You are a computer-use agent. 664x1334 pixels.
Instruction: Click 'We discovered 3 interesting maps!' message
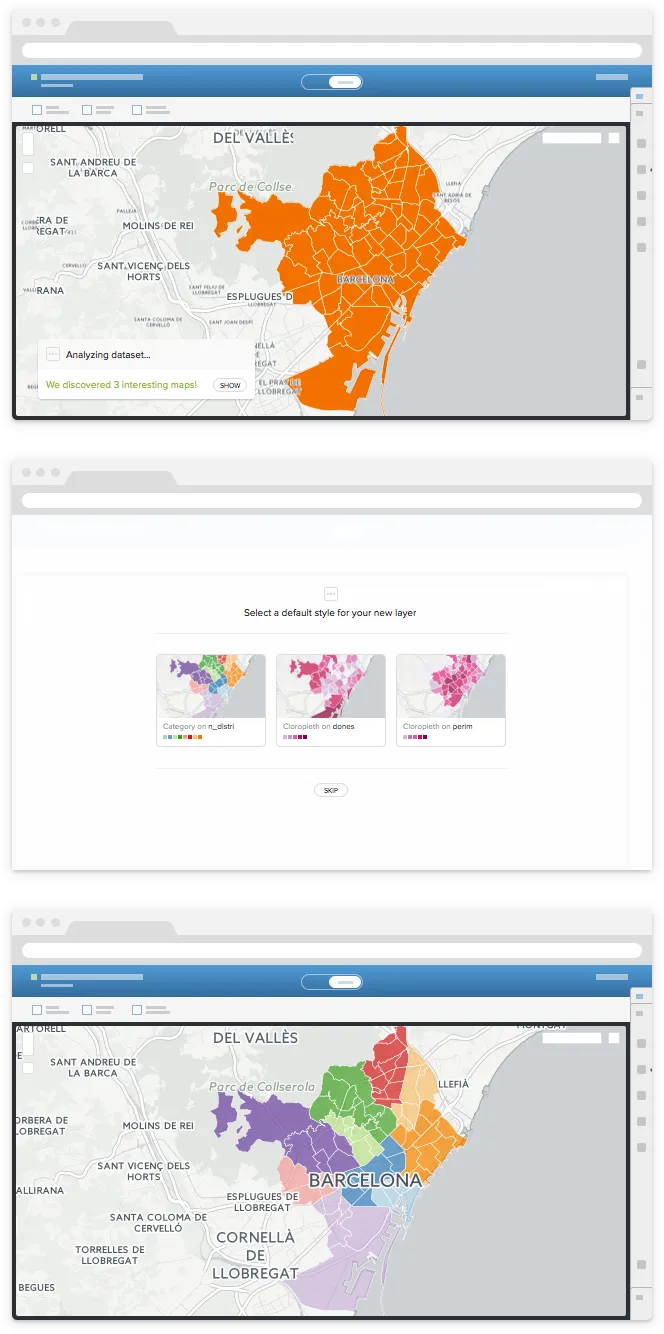click(x=121, y=385)
